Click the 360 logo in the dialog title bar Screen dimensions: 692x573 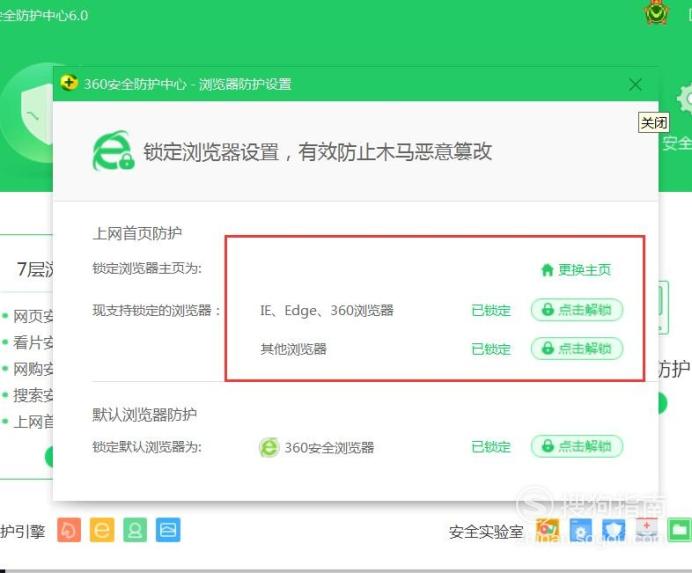(x=69, y=83)
